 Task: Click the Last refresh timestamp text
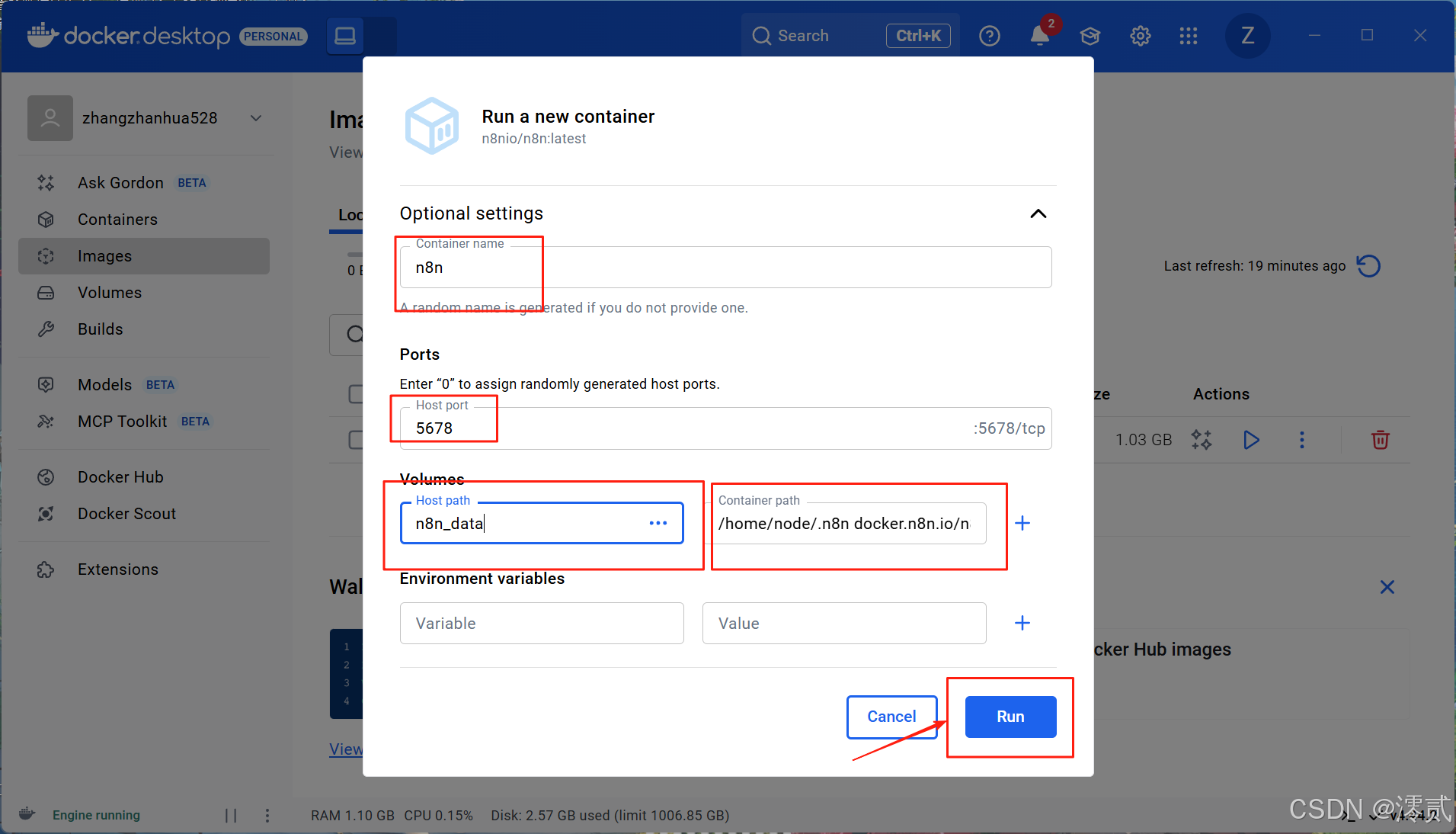(1254, 266)
